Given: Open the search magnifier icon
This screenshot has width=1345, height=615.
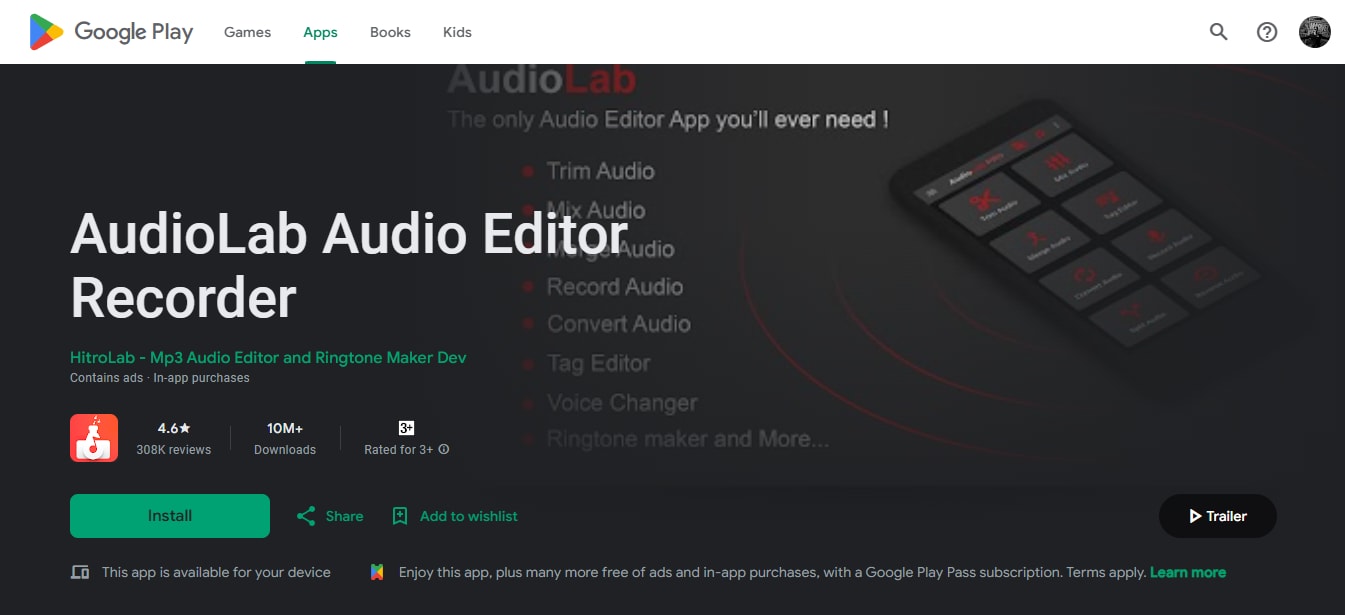Looking at the screenshot, I should [x=1218, y=32].
